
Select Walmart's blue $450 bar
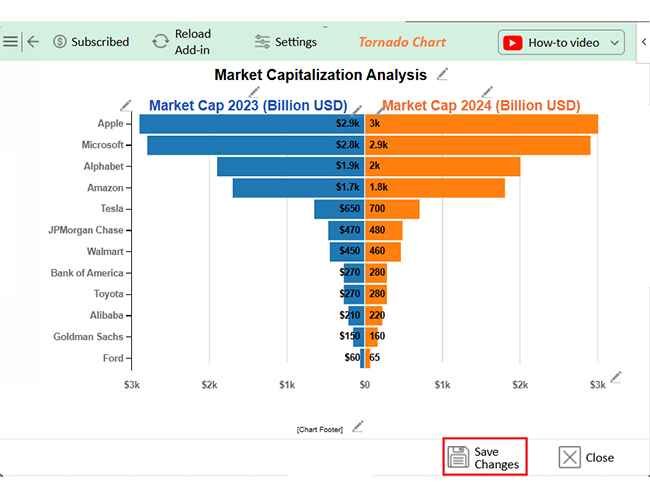[x=347, y=252]
